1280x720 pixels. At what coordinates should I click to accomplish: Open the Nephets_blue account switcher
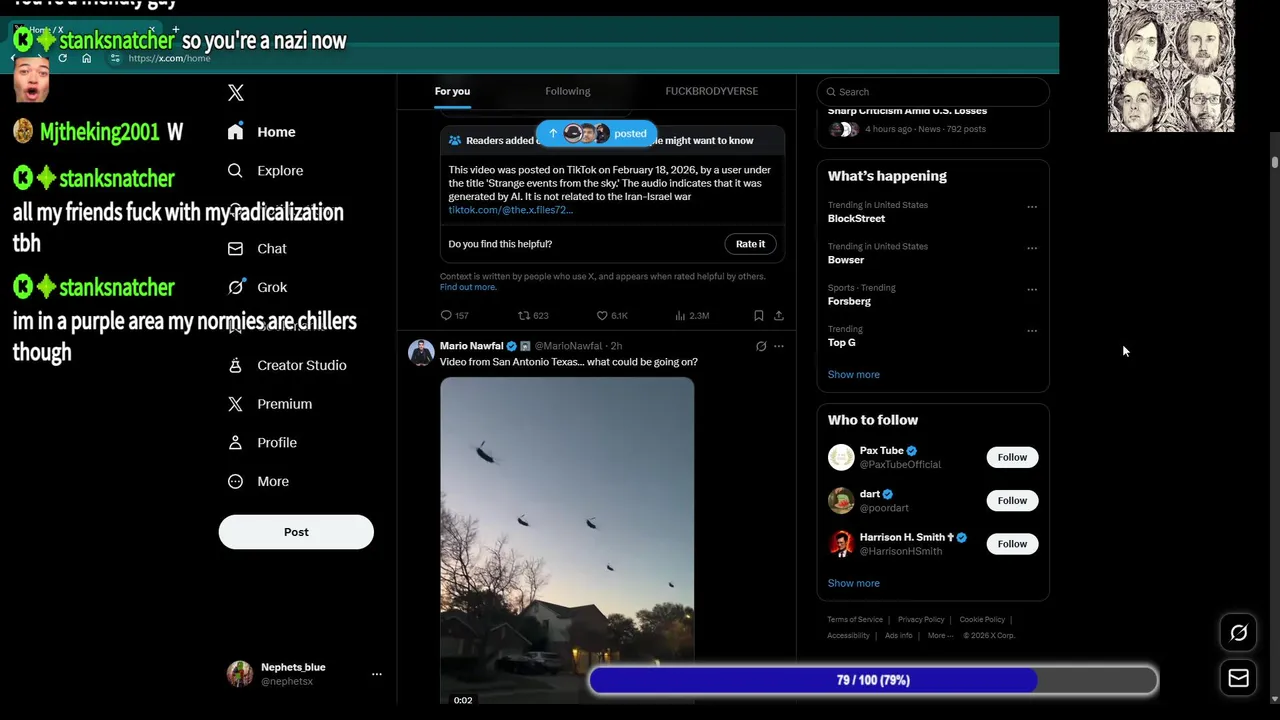click(x=305, y=674)
